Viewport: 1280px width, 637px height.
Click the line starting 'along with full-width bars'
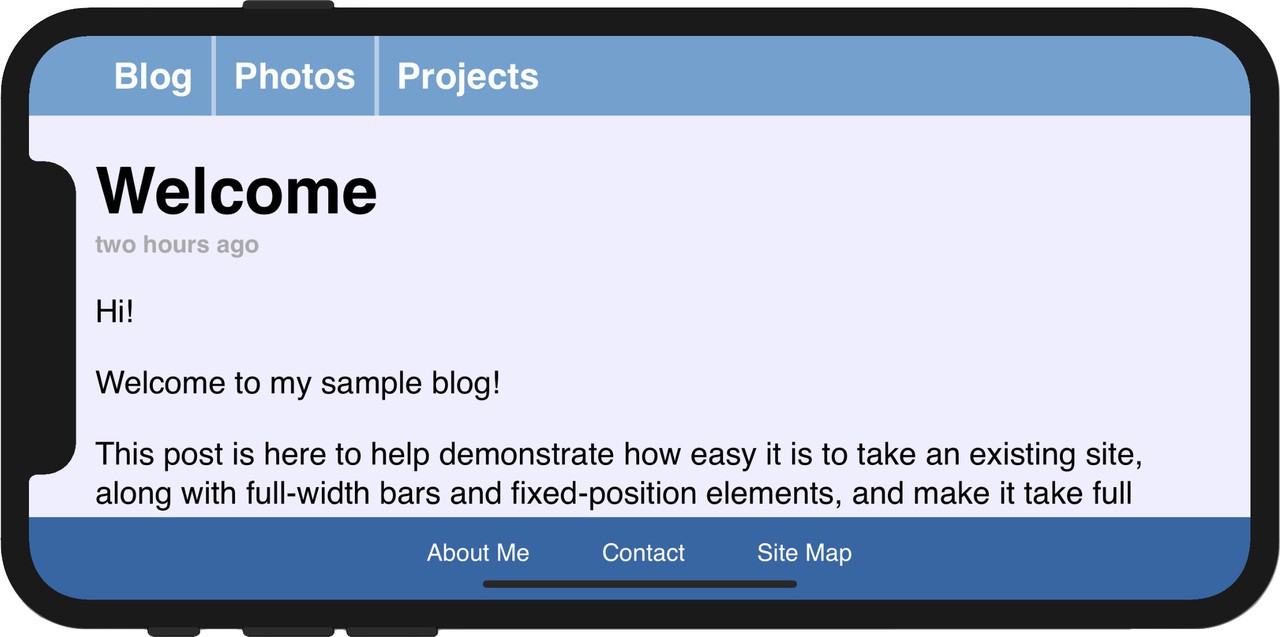[613, 494]
